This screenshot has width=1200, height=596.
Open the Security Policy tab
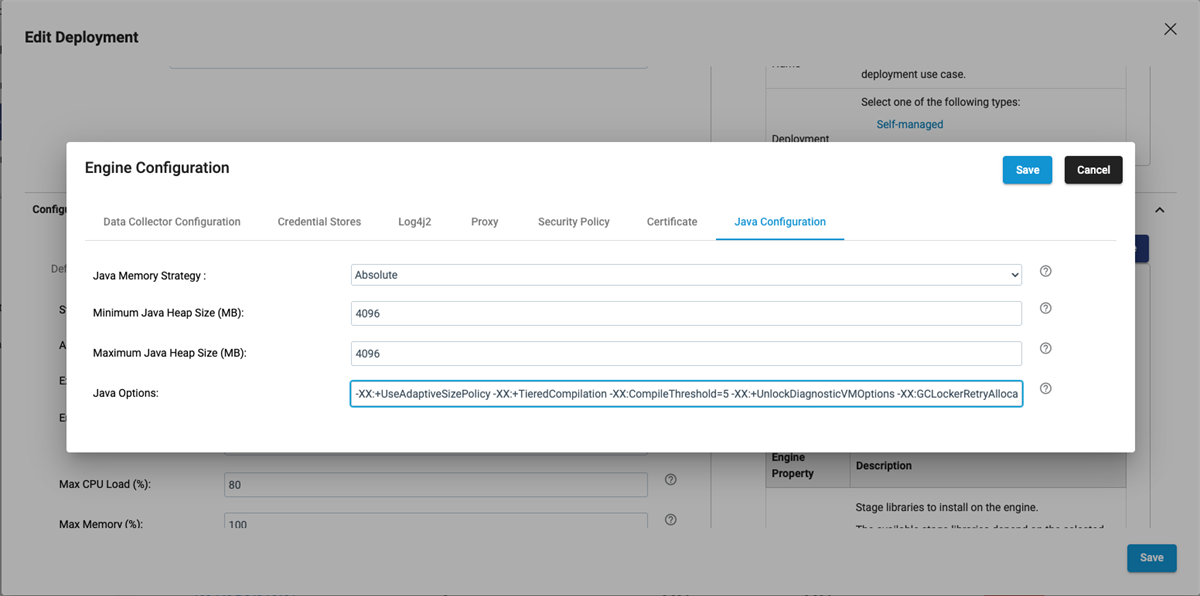coord(574,222)
